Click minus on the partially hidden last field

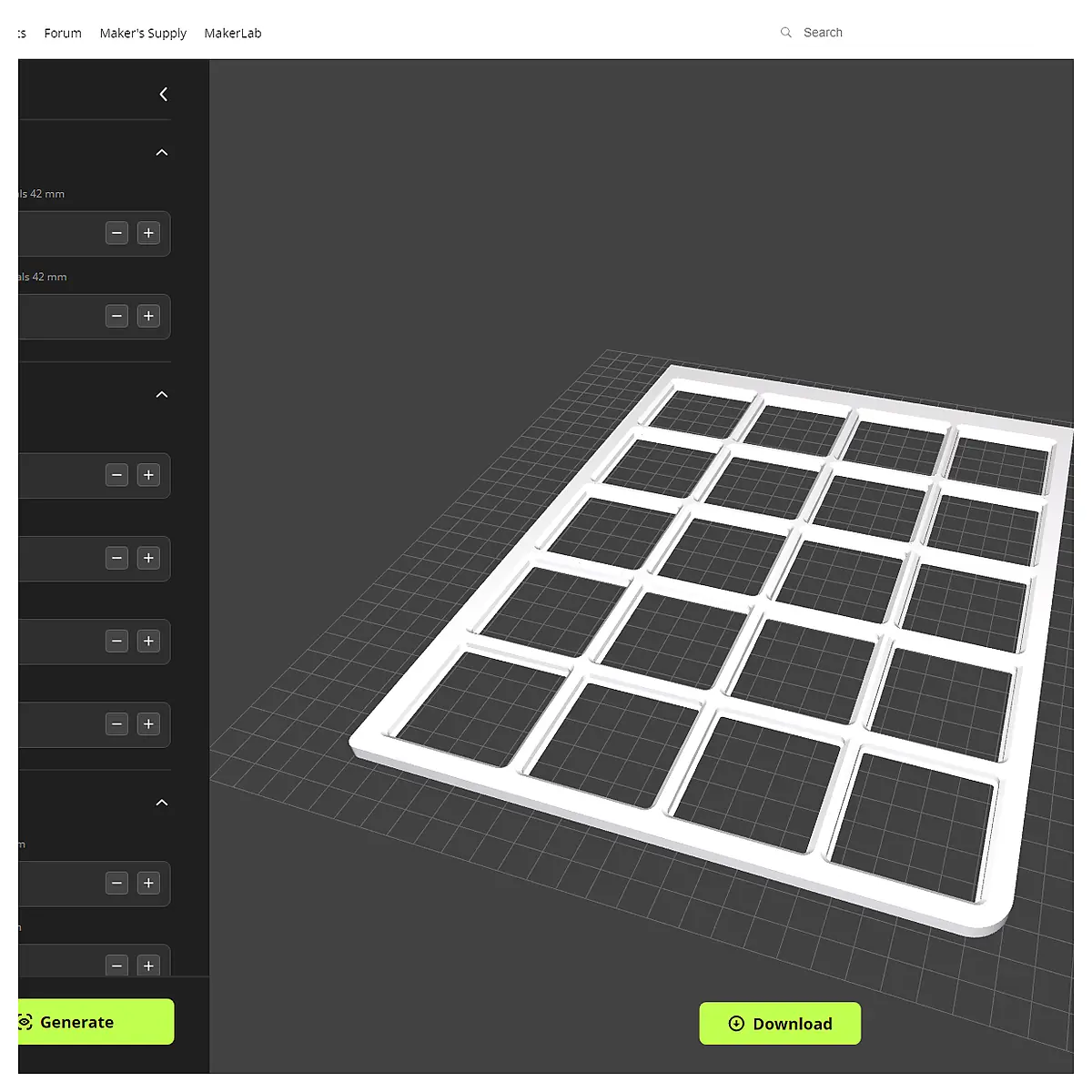click(x=116, y=966)
